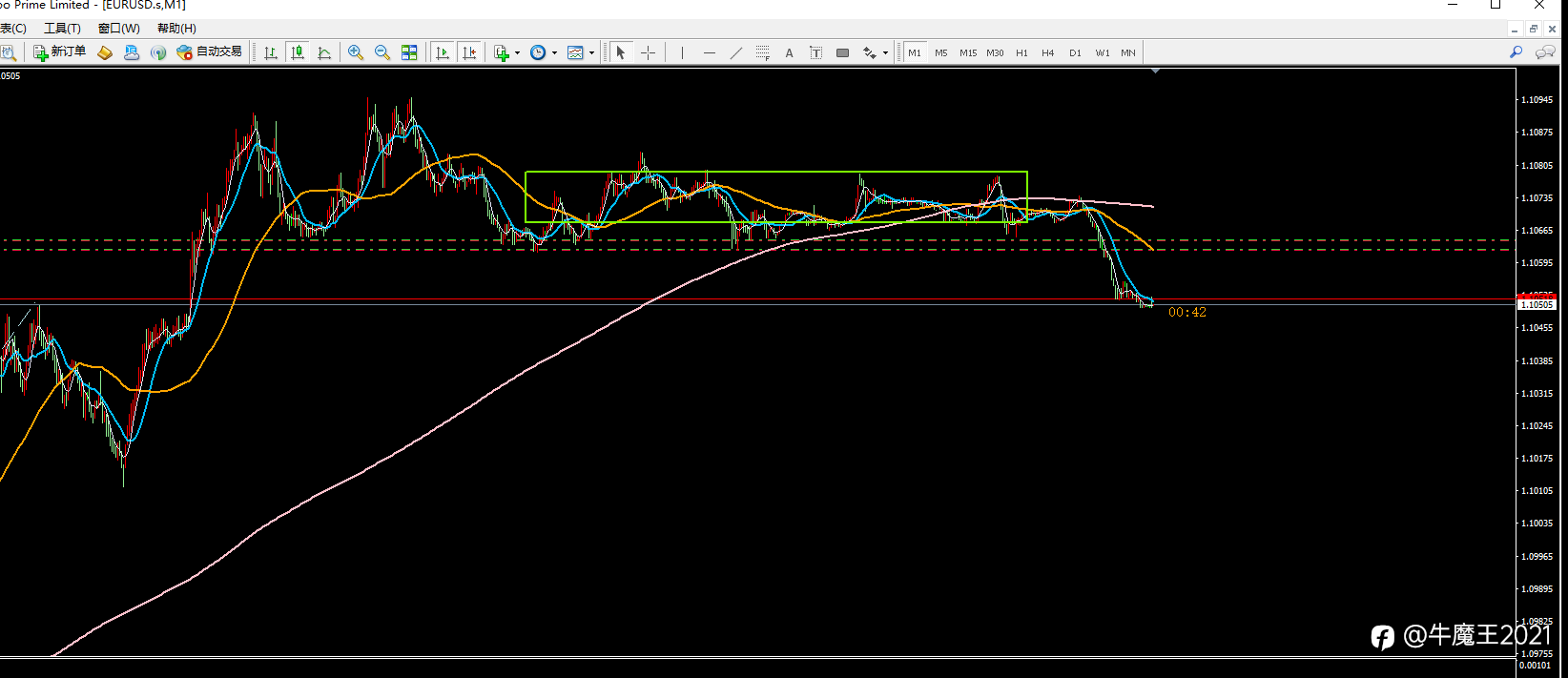This screenshot has height=678, width=1568.
Task: Expand the indicators list dropdown arrow
Action: pos(517,52)
